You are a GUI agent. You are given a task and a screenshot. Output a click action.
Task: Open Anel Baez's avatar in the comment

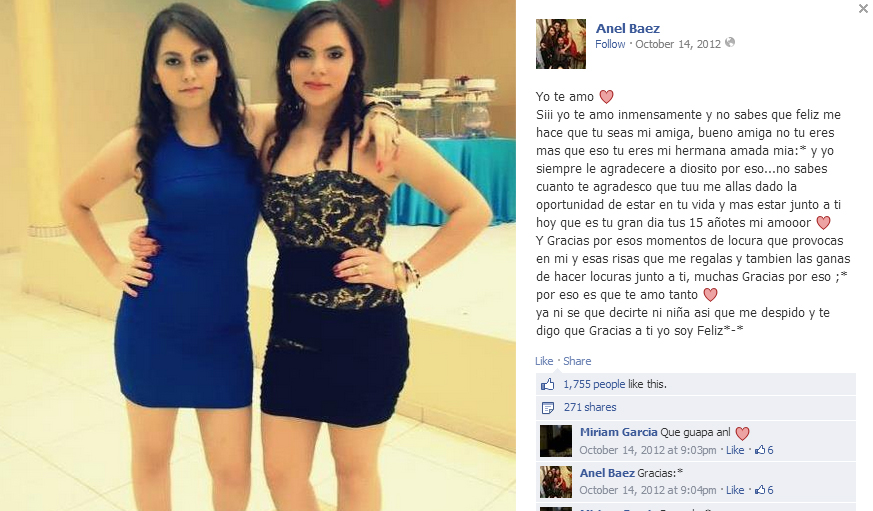tap(556, 481)
